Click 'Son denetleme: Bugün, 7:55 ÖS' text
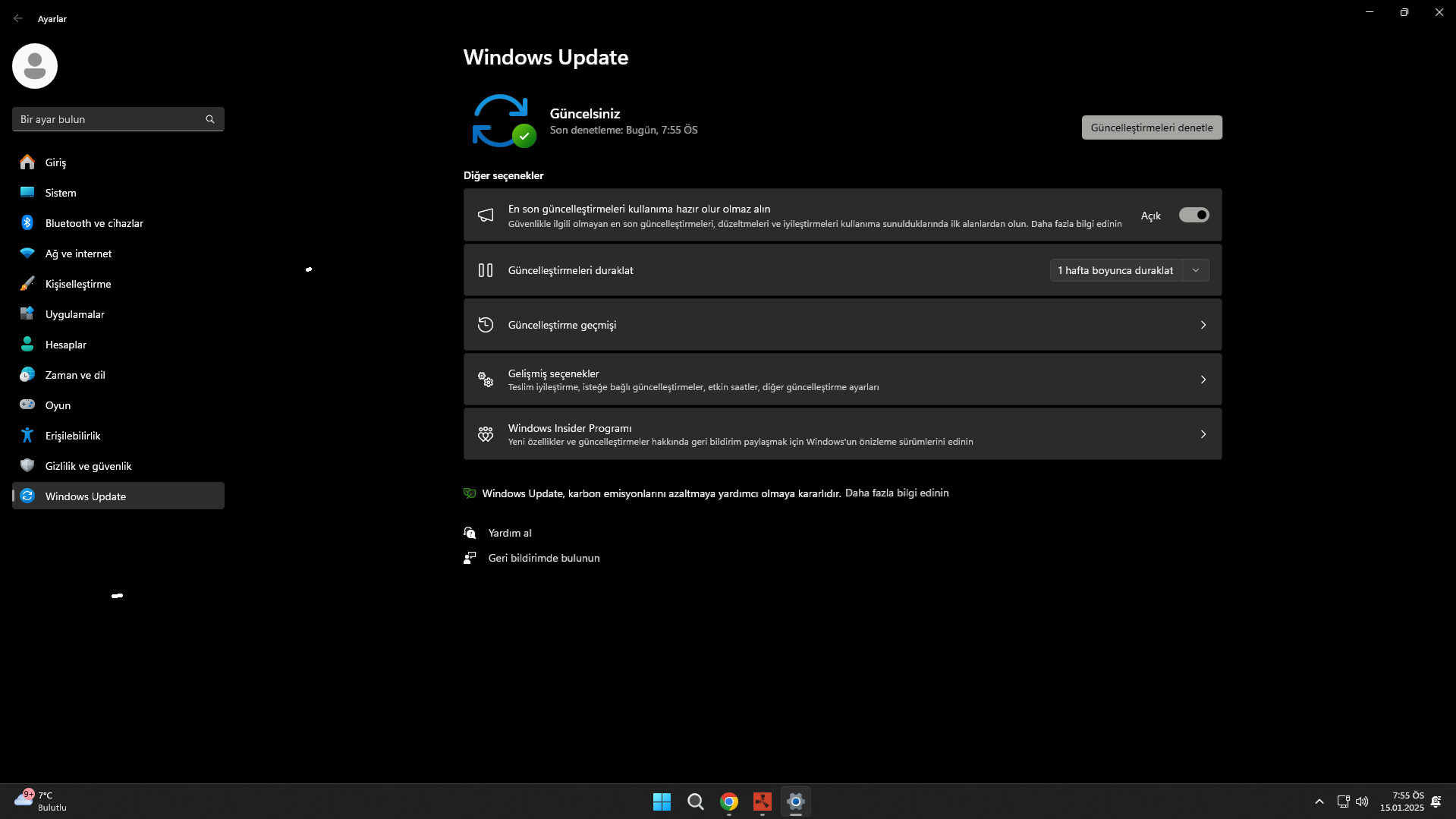This screenshot has height=819, width=1456. coord(624,131)
